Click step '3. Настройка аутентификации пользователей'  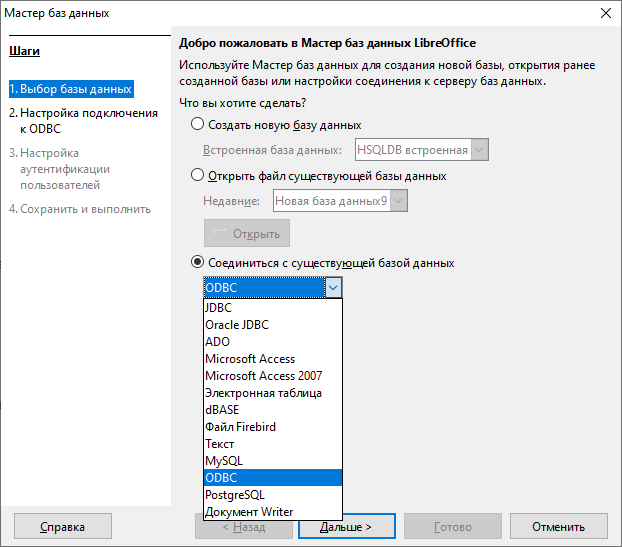60,169
